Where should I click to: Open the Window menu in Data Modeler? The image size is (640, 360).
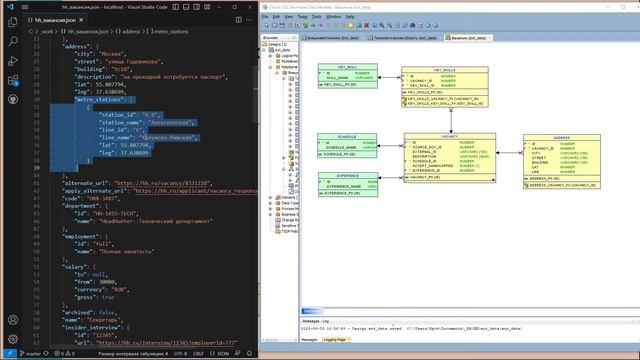(x=333, y=17)
